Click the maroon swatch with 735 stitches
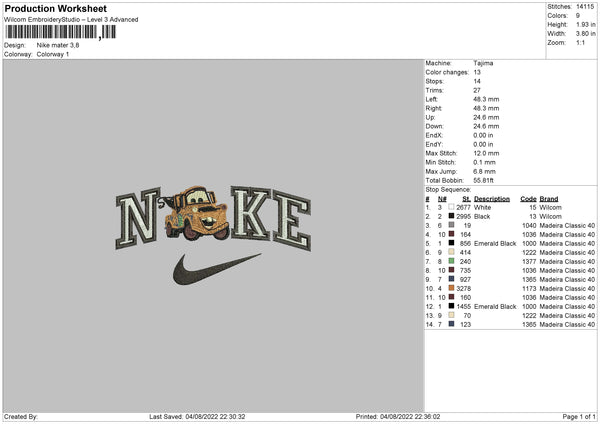Screen dimensions: 600x424 pos(451,270)
